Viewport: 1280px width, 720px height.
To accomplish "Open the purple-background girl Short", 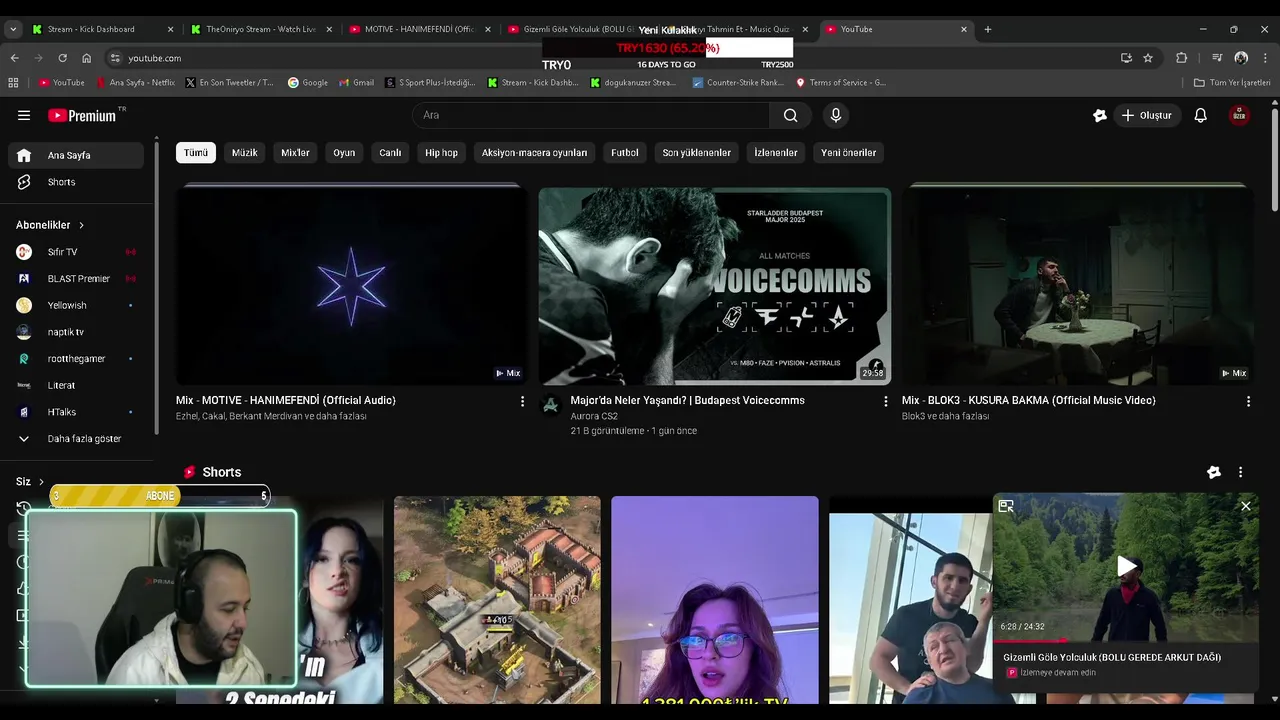I will pos(714,600).
